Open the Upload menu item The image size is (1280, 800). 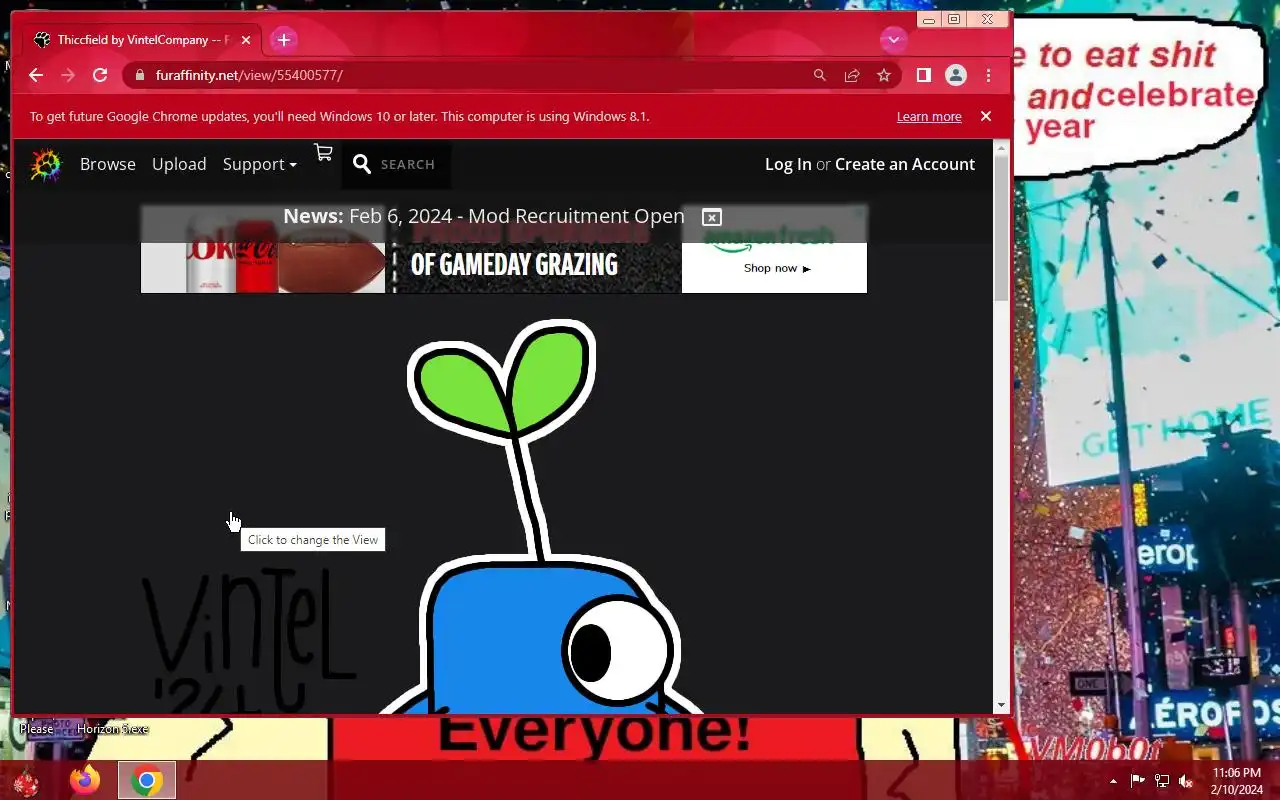tap(179, 164)
